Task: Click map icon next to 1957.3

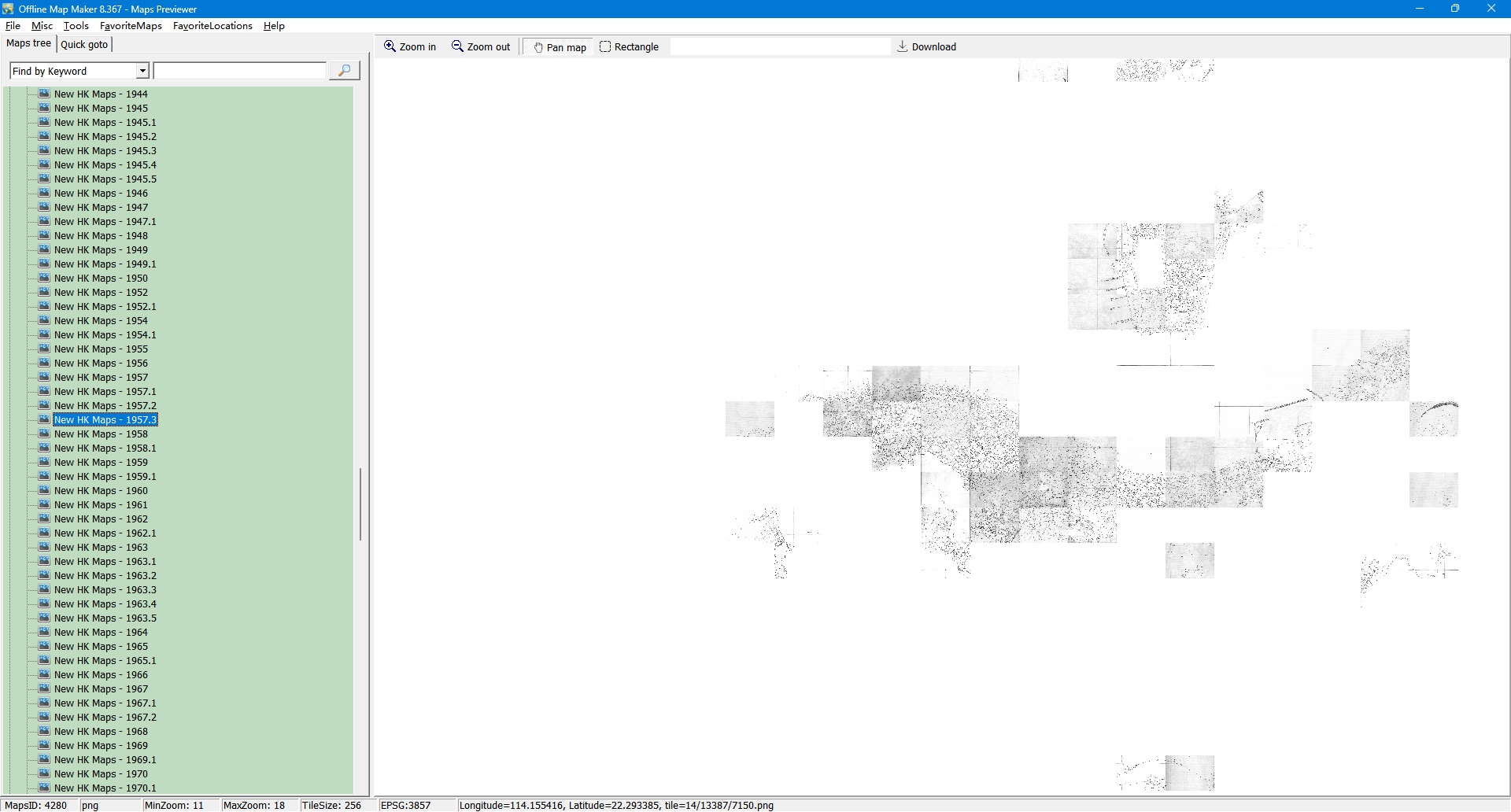Action: (x=45, y=419)
